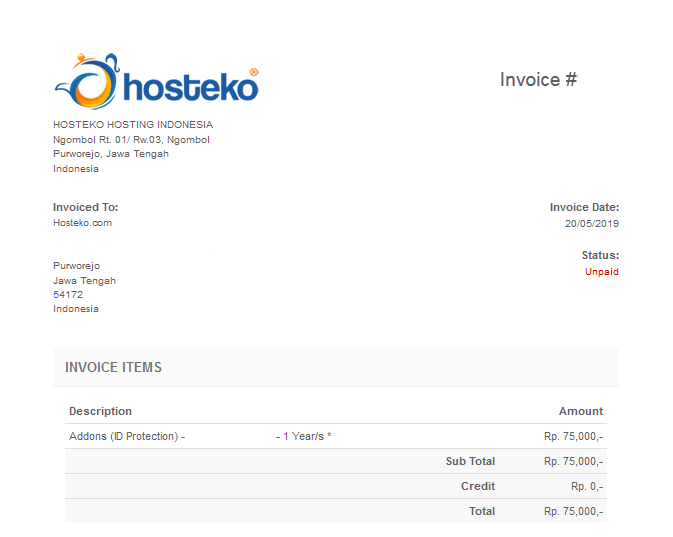The width and height of the screenshot is (673, 537).
Task: Select the 'Status:' label
Action: [x=600, y=255]
